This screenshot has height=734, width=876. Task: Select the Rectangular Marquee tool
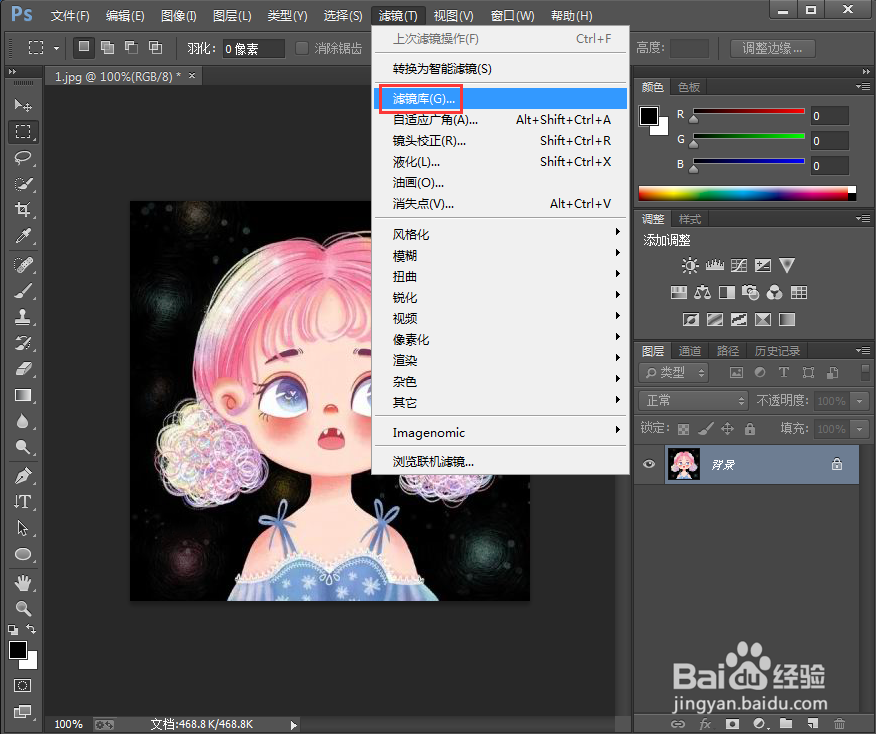(23, 132)
